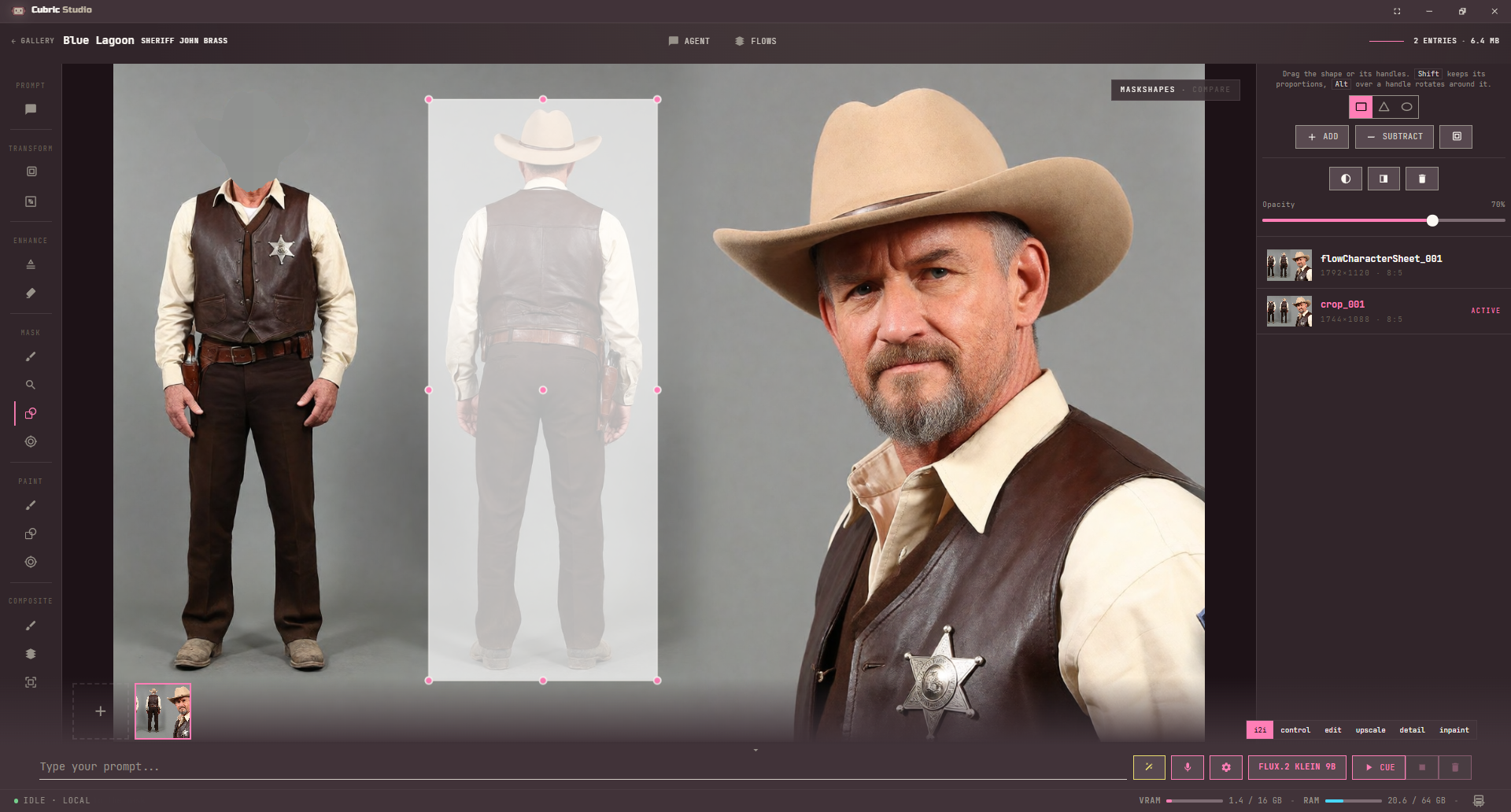
Task: Select the Paint target circle tool
Action: pos(31,562)
